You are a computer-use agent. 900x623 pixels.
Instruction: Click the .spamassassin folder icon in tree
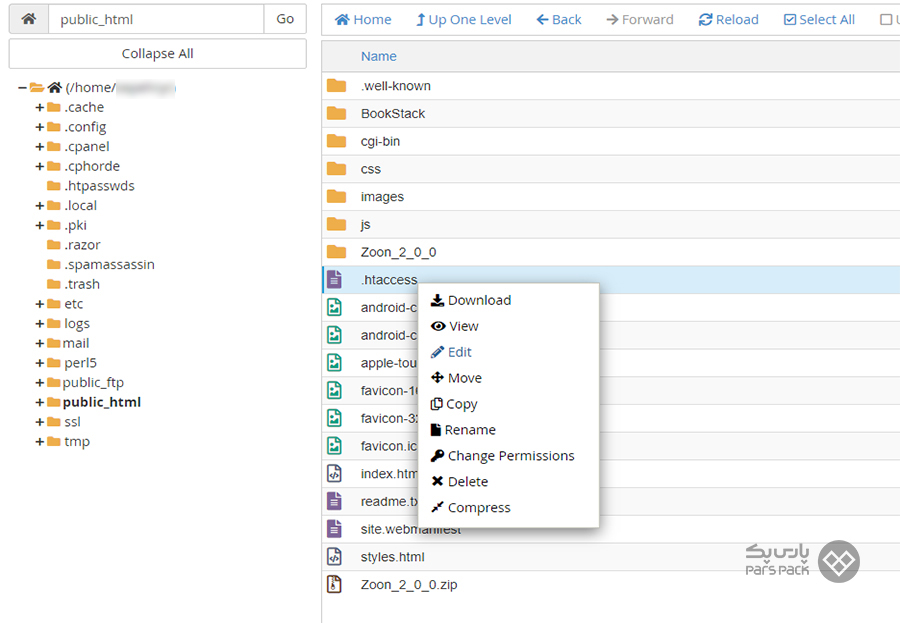[54, 264]
